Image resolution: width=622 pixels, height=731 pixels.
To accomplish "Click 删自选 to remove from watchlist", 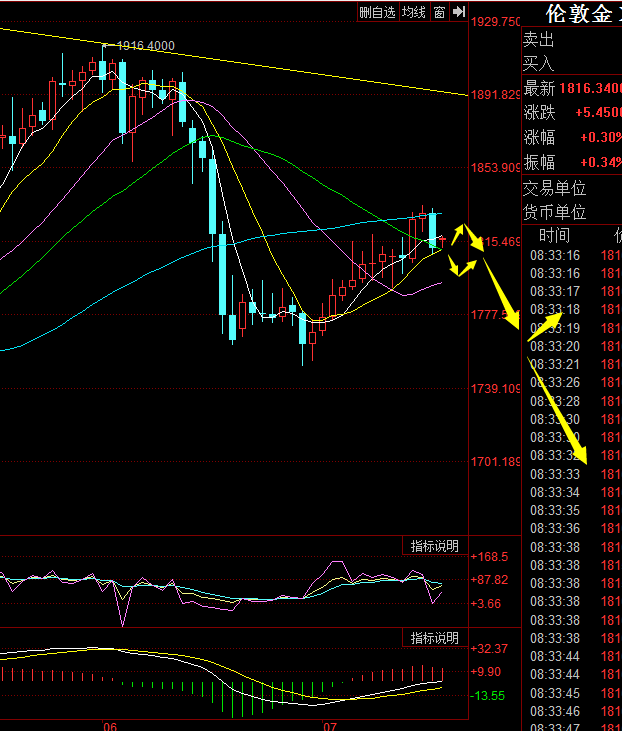I will coord(378,12).
